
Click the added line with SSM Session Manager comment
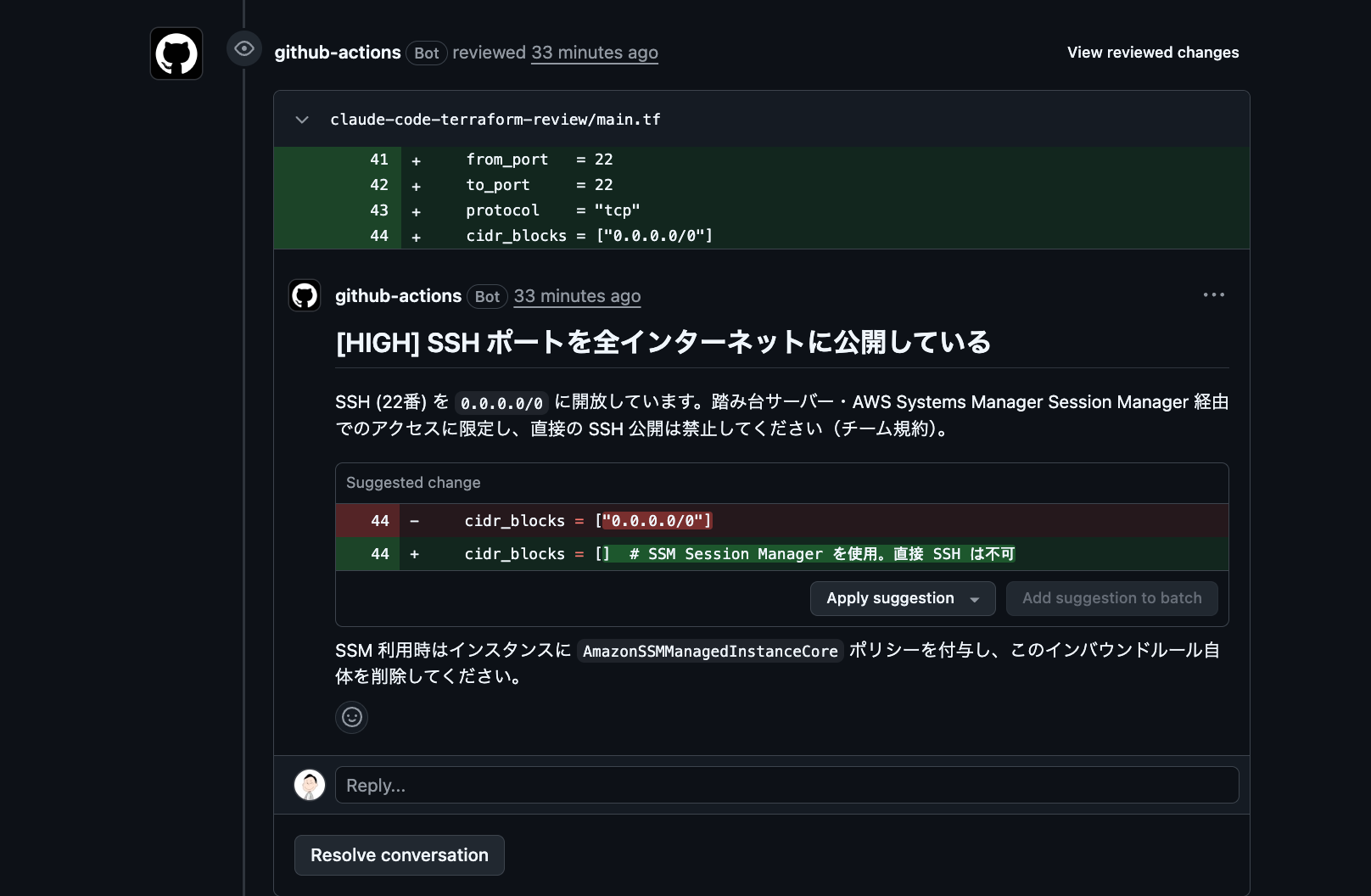[781, 554]
